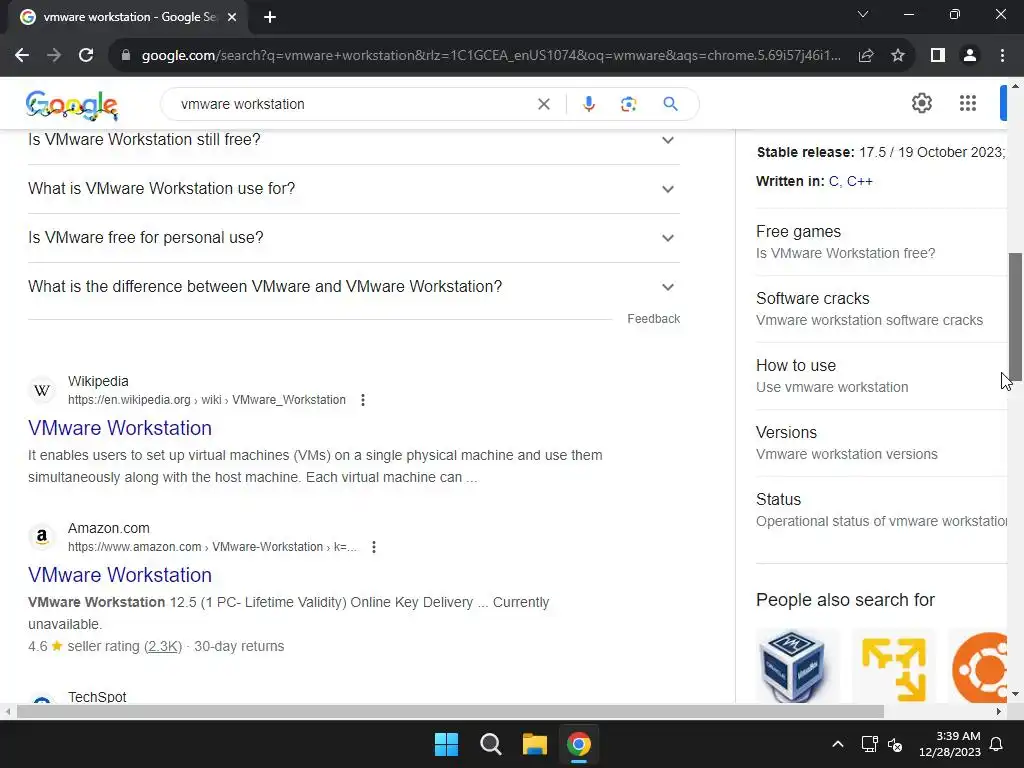Open network status tray icon
The height and width of the screenshot is (768, 1024).
(869, 744)
